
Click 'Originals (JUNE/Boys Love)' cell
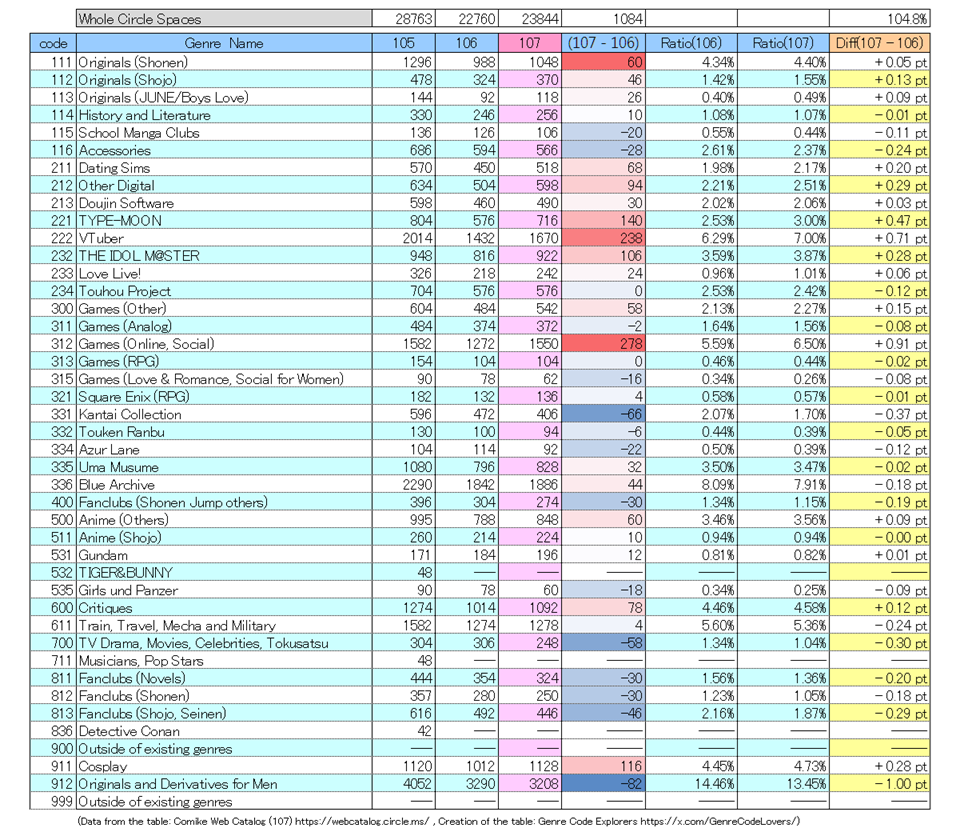click(x=224, y=97)
